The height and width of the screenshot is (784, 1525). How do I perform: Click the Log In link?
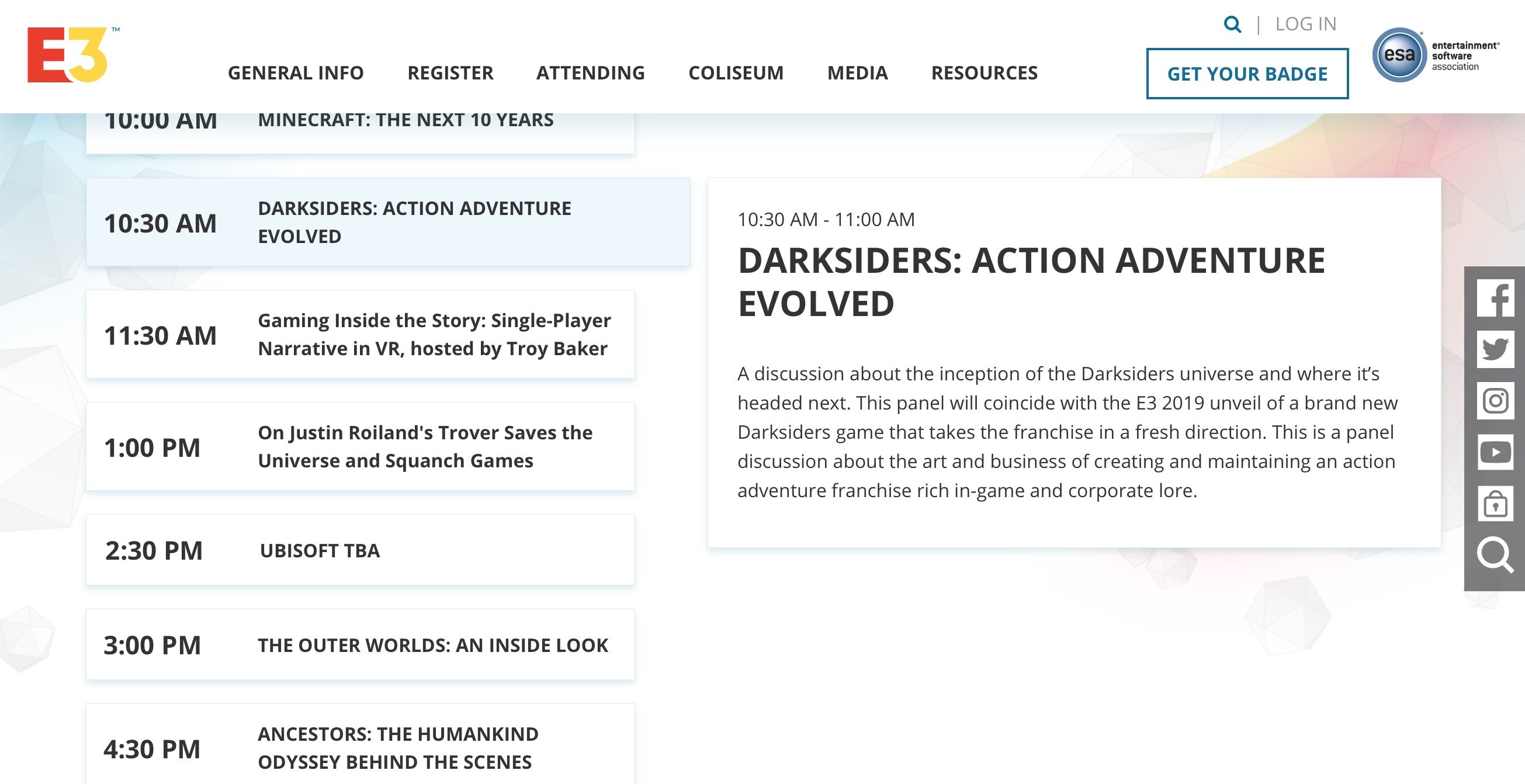point(1306,25)
